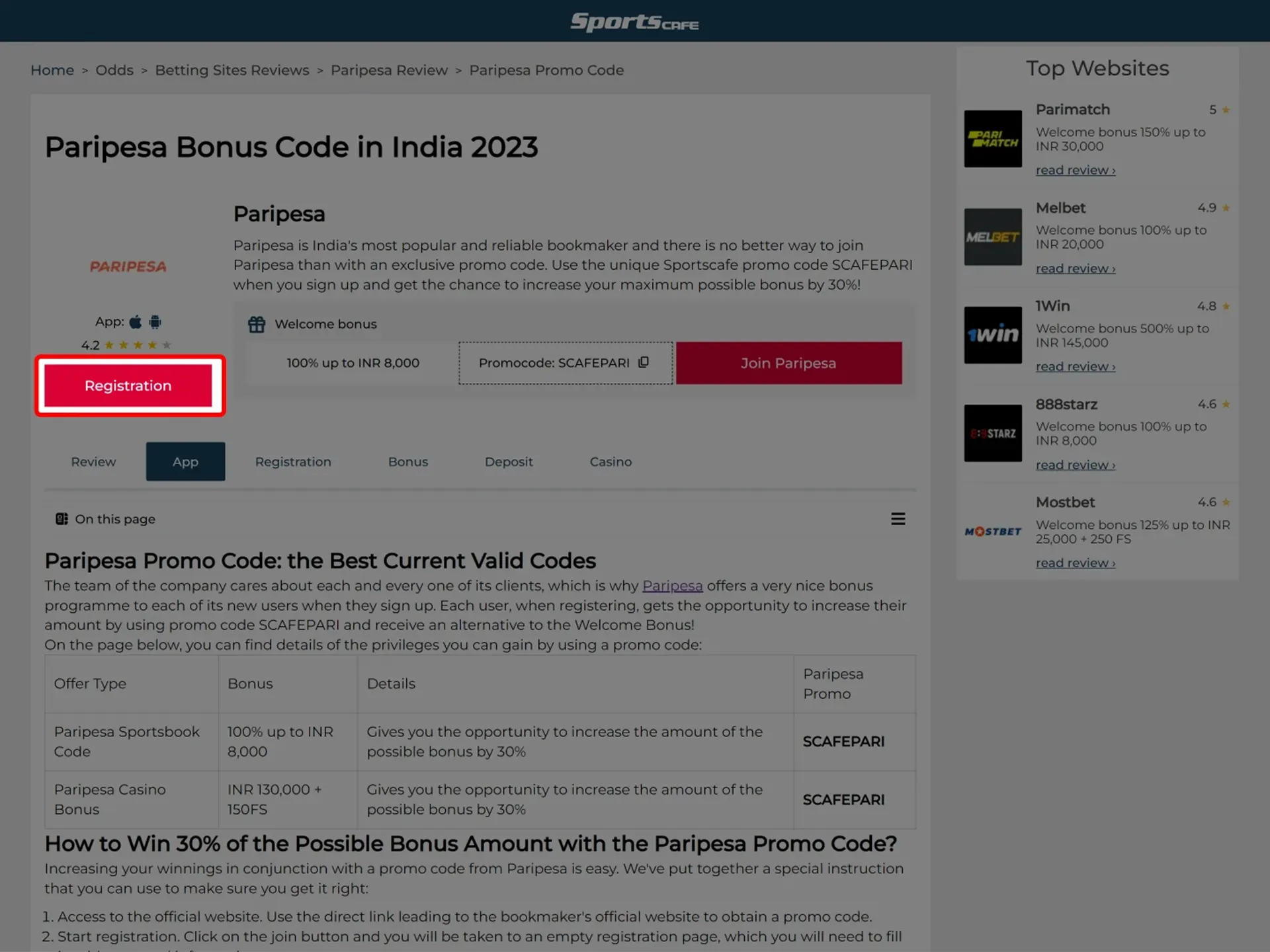
Task: Click the On this page book icon
Action: coord(62,519)
